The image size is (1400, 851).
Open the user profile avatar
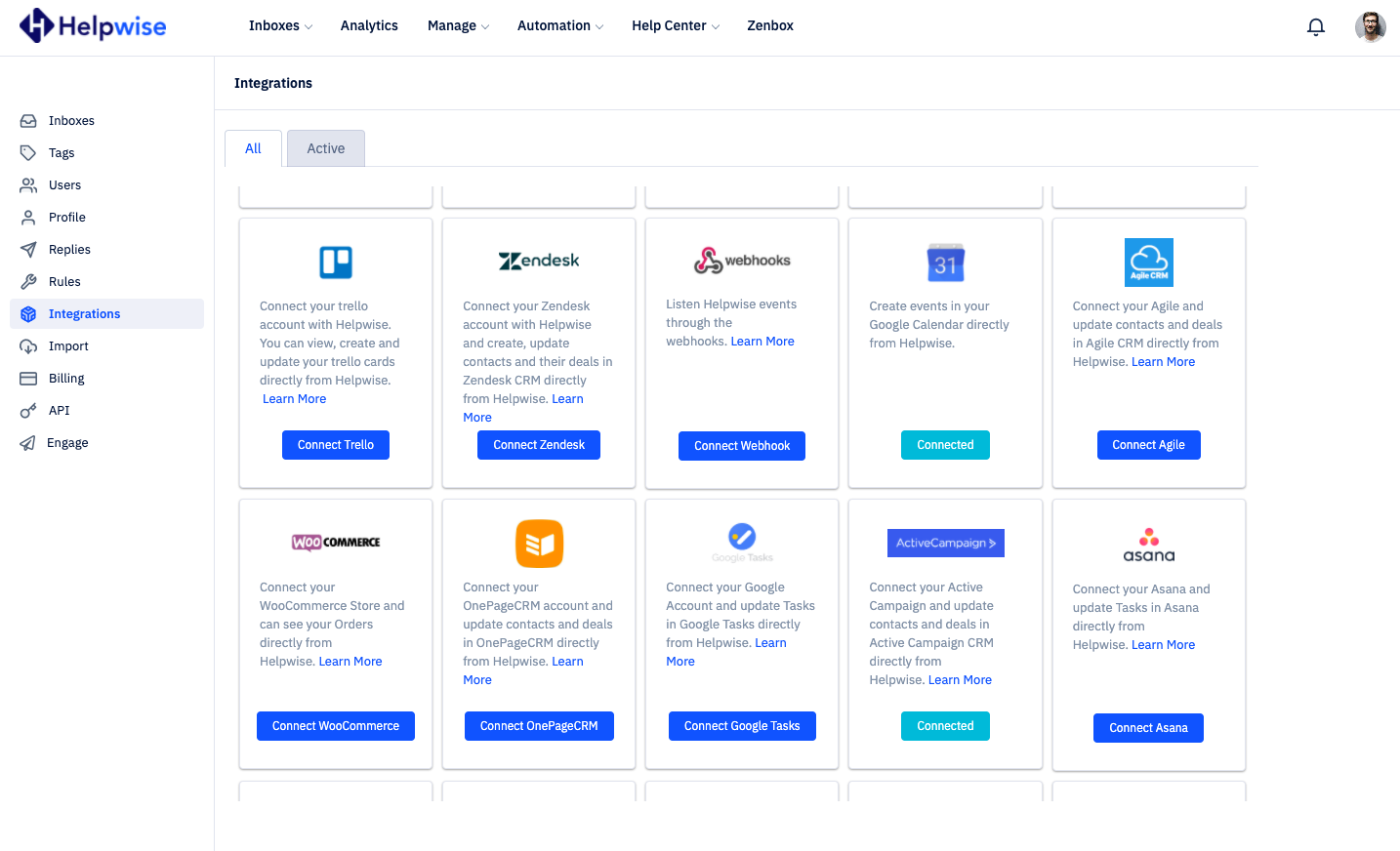1370,27
